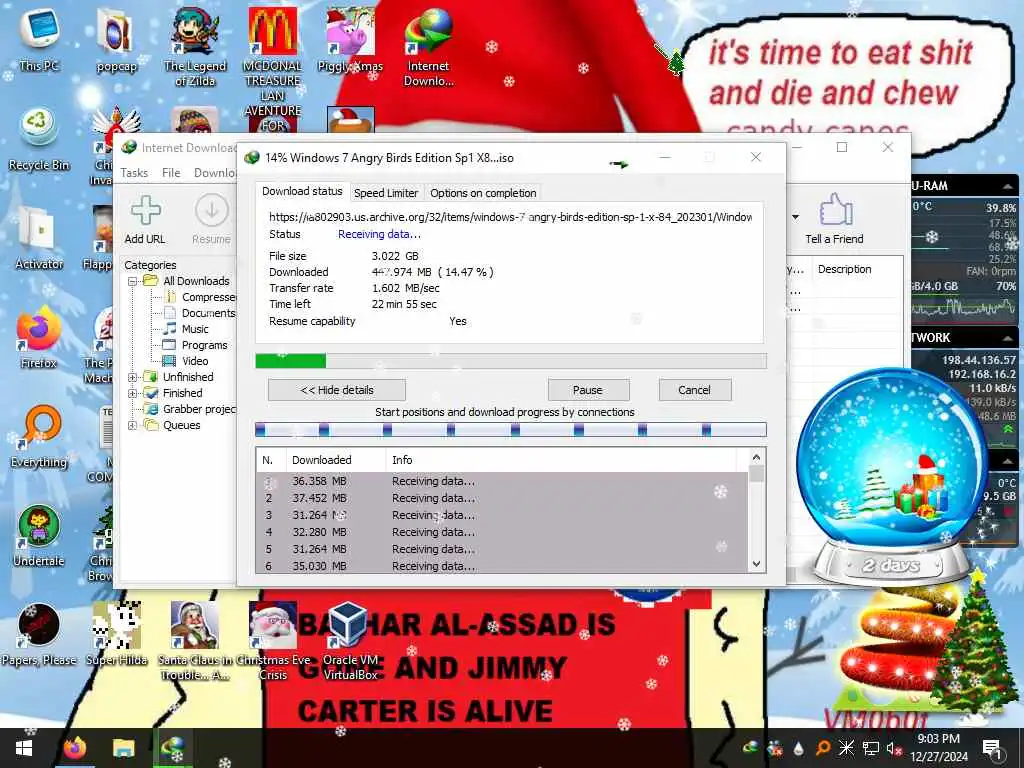Open the Everything search shortcut
The height and width of the screenshot is (768, 1024).
tap(39, 436)
